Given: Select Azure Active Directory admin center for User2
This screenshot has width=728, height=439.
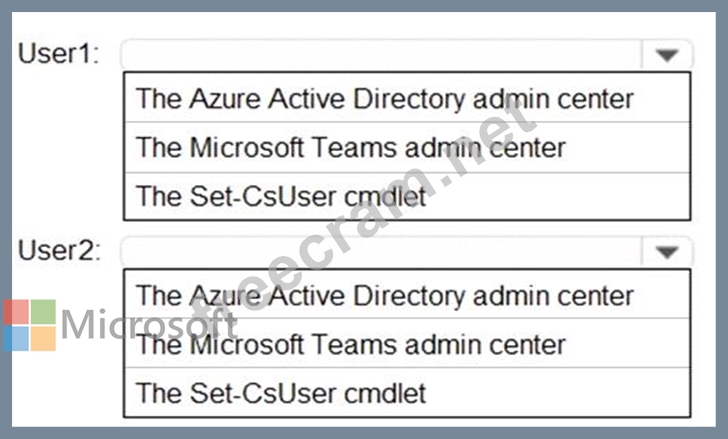Looking at the screenshot, I should pos(385,295).
